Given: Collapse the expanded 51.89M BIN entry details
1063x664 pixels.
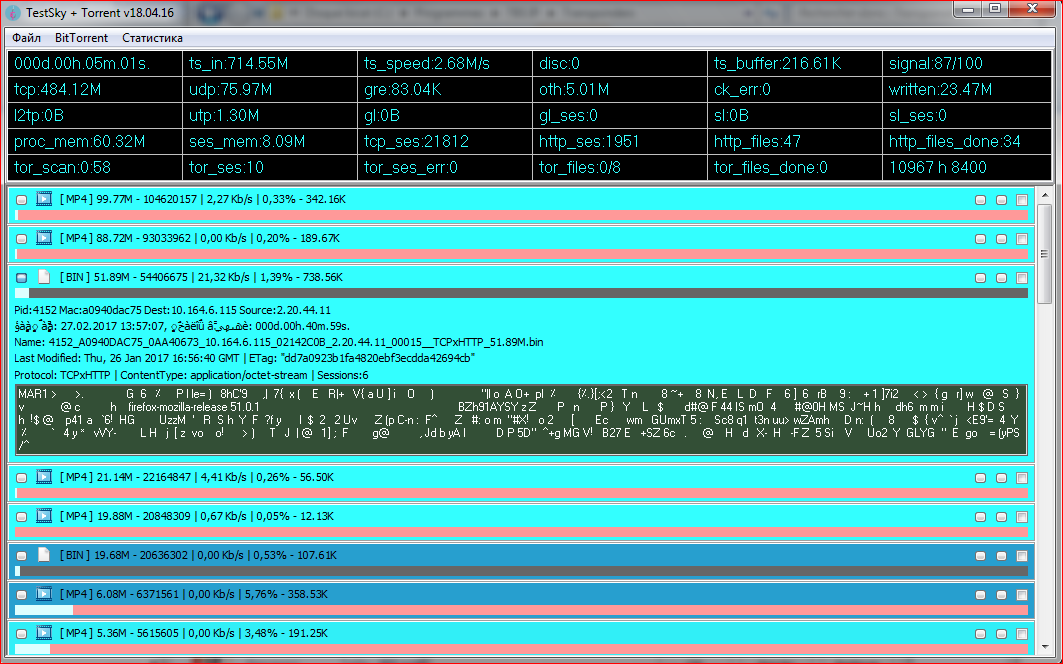Looking at the screenshot, I should [x=22, y=277].
